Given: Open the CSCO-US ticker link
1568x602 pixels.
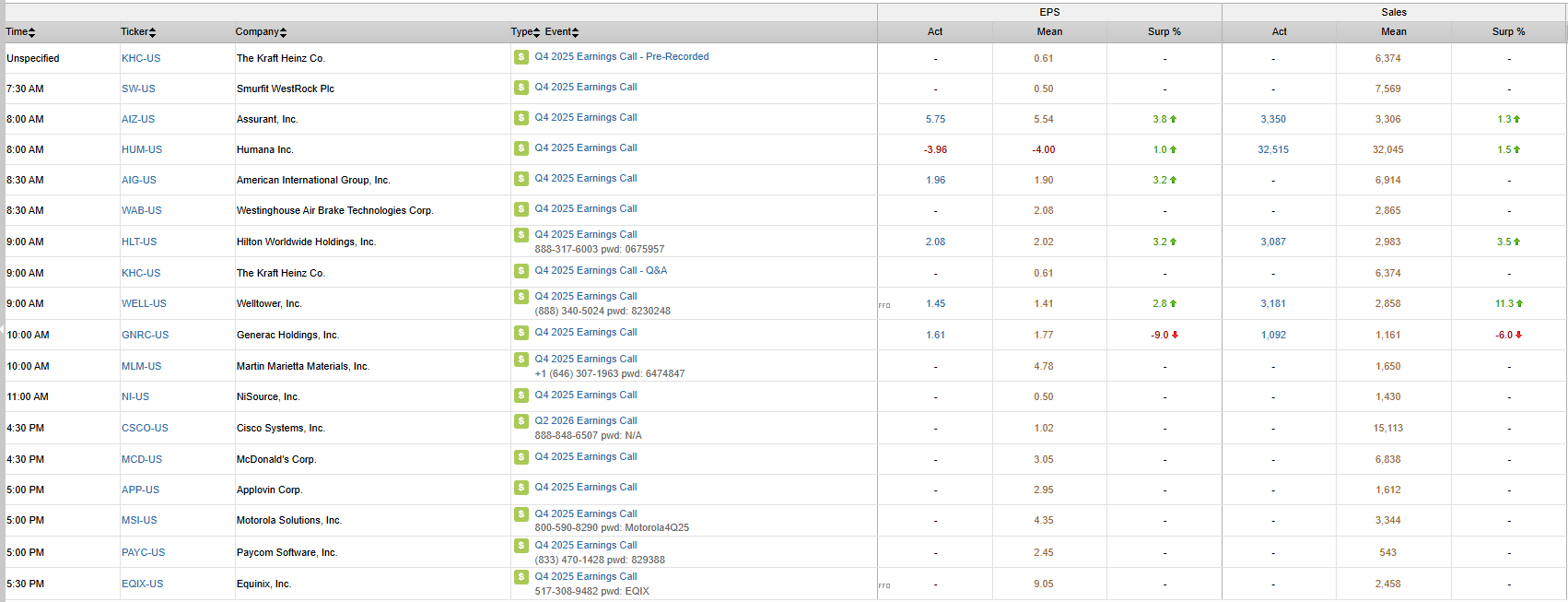Looking at the screenshot, I should pyautogui.click(x=145, y=428).
